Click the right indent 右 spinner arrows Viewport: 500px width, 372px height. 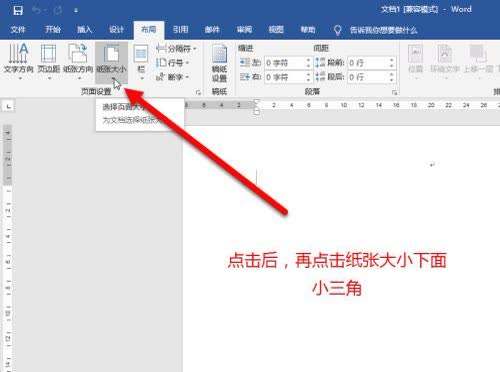[x=308, y=77]
